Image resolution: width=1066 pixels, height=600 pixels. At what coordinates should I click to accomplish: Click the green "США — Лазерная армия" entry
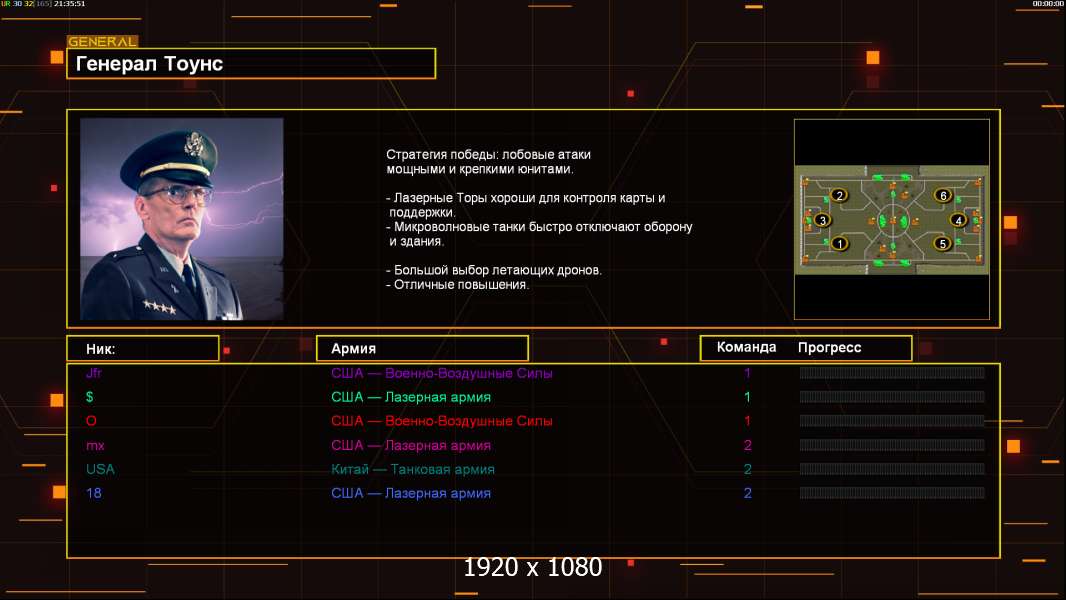(411, 397)
